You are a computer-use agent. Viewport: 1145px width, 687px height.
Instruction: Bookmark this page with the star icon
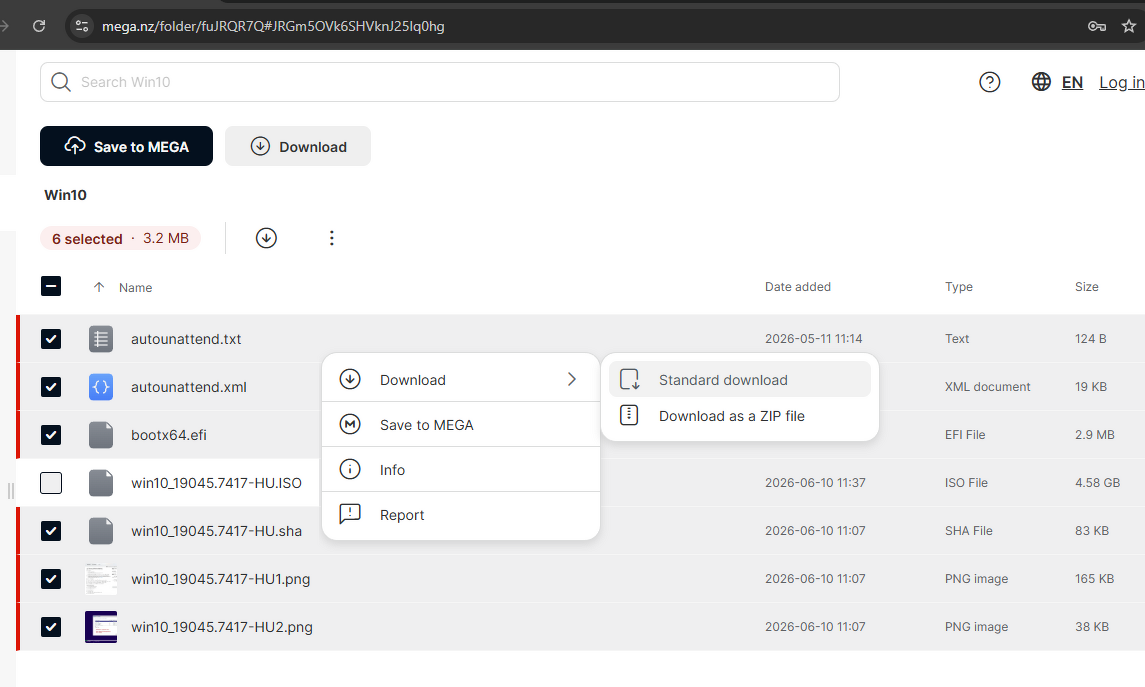[x=1129, y=26]
